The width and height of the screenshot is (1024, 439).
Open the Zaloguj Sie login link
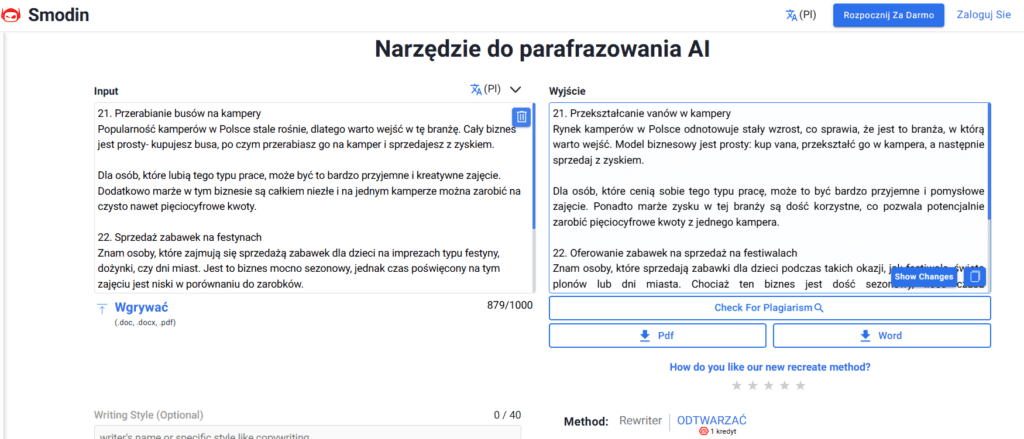click(983, 15)
